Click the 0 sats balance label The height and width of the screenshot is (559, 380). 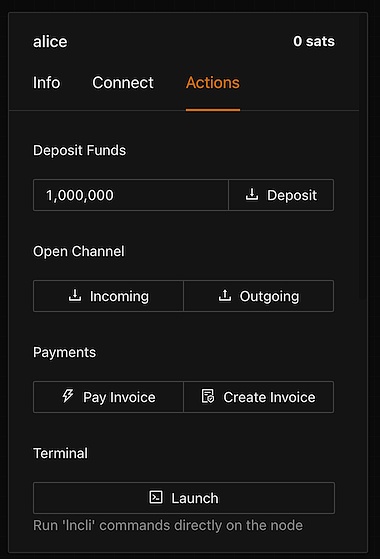[x=314, y=41]
